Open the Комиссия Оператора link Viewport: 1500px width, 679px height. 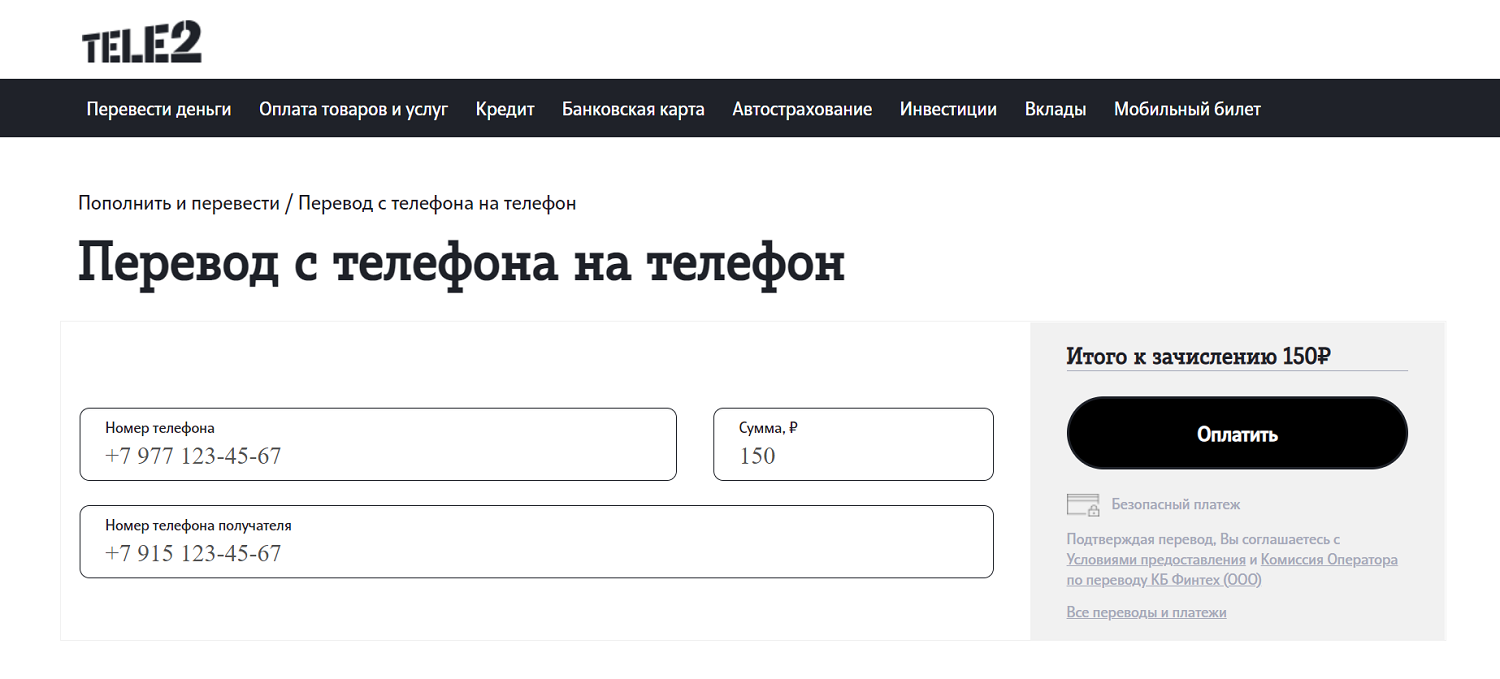(1329, 559)
